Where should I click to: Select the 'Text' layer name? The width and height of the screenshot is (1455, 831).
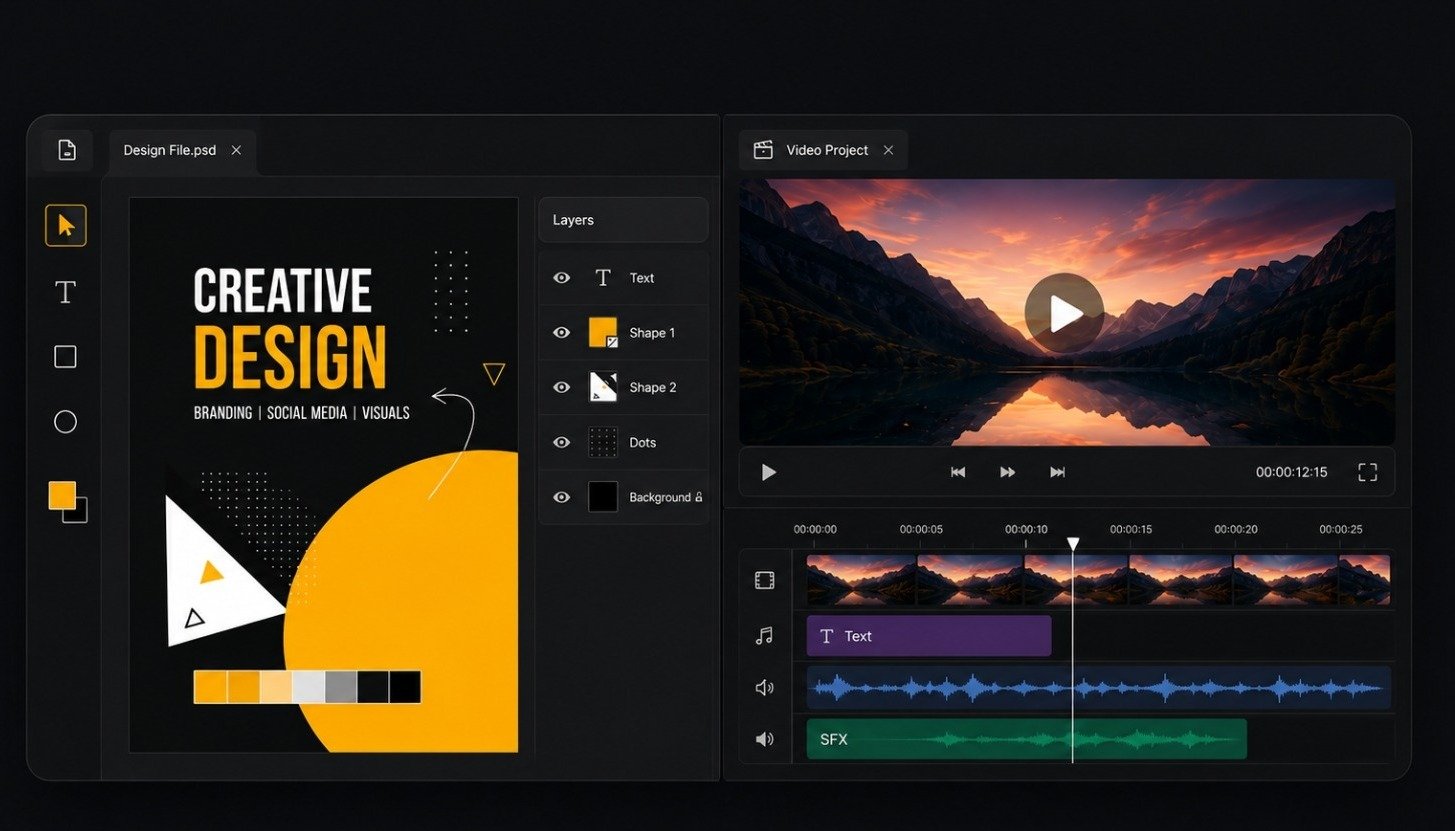(642, 278)
